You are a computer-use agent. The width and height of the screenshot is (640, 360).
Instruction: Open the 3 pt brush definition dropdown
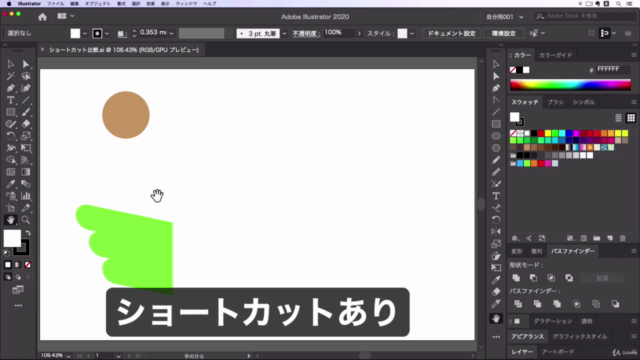click(x=284, y=33)
